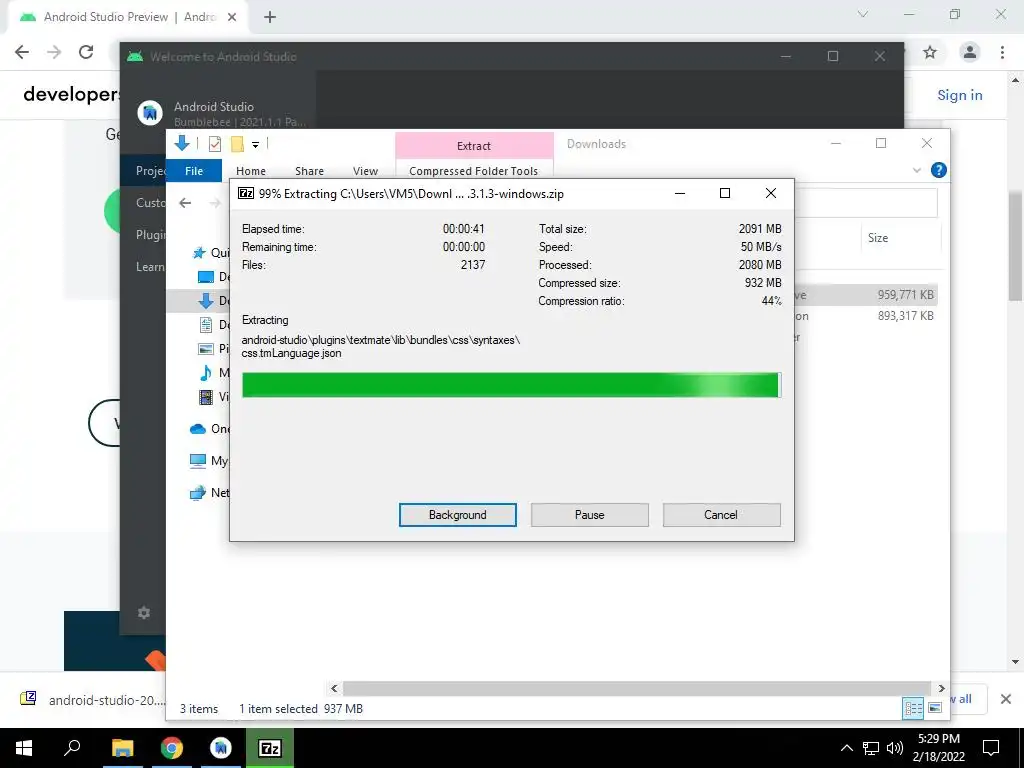Screen dimensions: 1024x768
Task: Select Downloads arrow in navigation pane
Action: coord(206,300)
